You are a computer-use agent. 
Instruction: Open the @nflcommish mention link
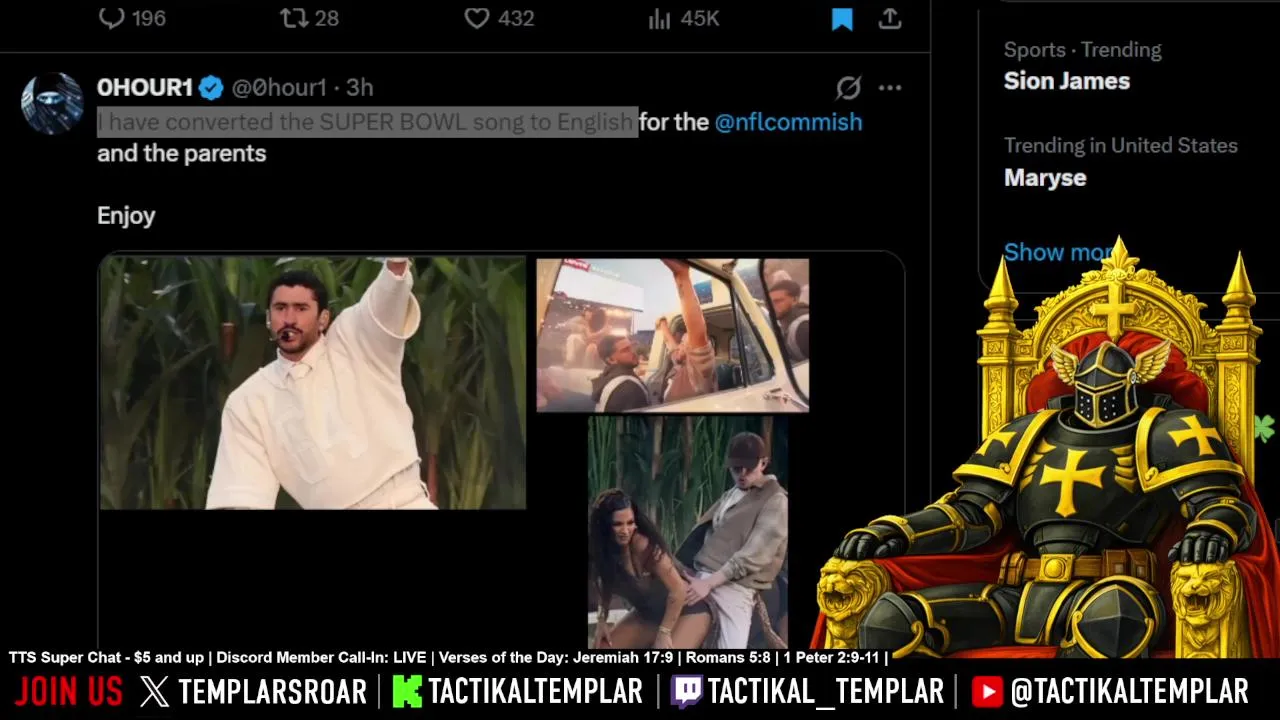coord(788,122)
